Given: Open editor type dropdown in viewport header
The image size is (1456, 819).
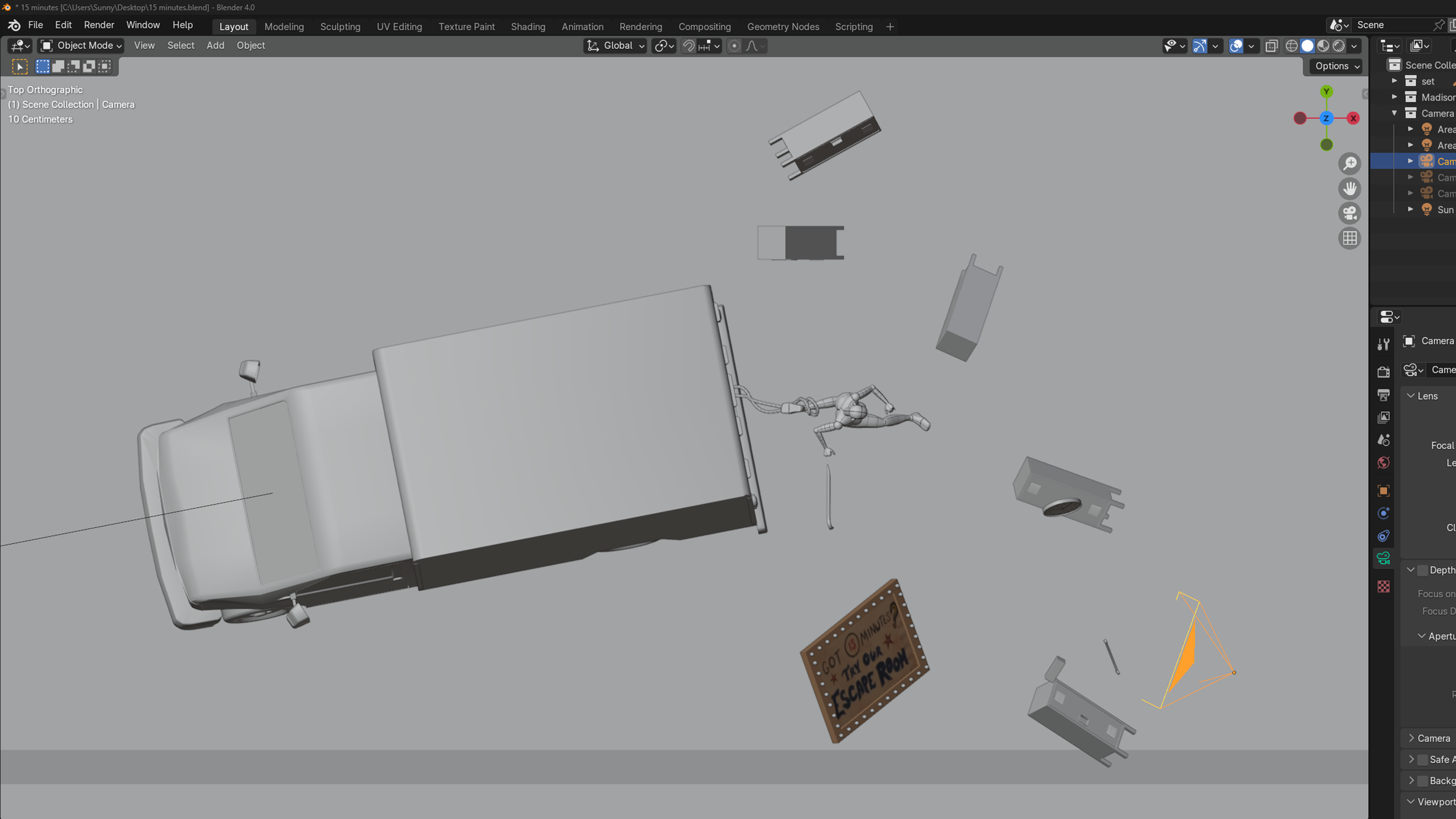Looking at the screenshot, I should pyautogui.click(x=20, y=46).
